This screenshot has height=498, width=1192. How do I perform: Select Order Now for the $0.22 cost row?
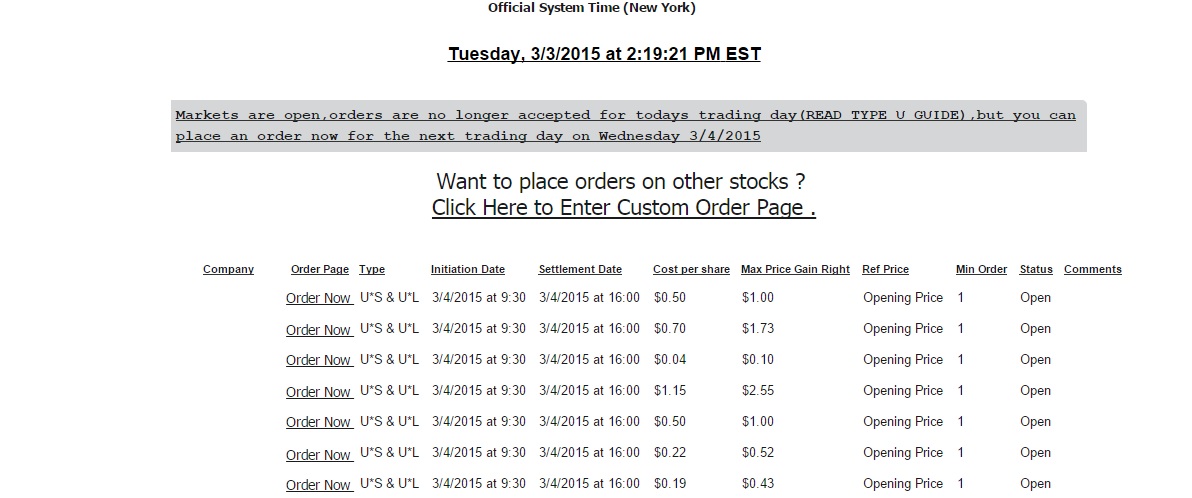[x=319, y=455]
